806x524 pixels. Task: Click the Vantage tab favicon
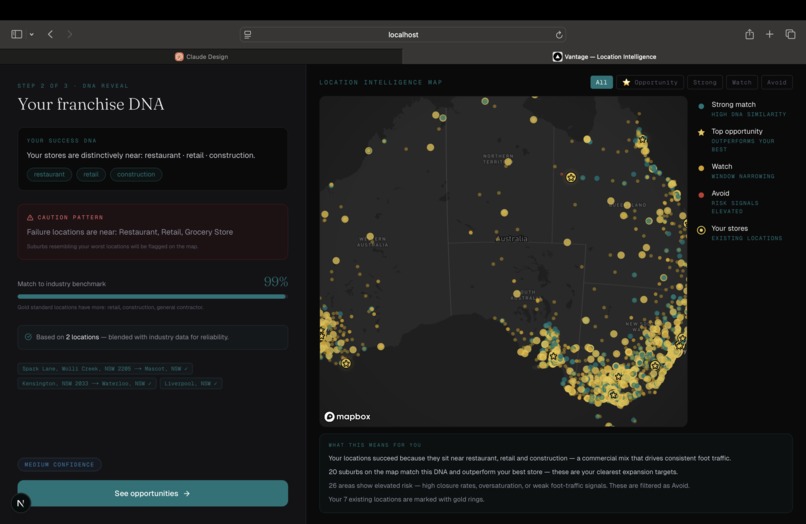pyautogui.click(x=557, y=57)
